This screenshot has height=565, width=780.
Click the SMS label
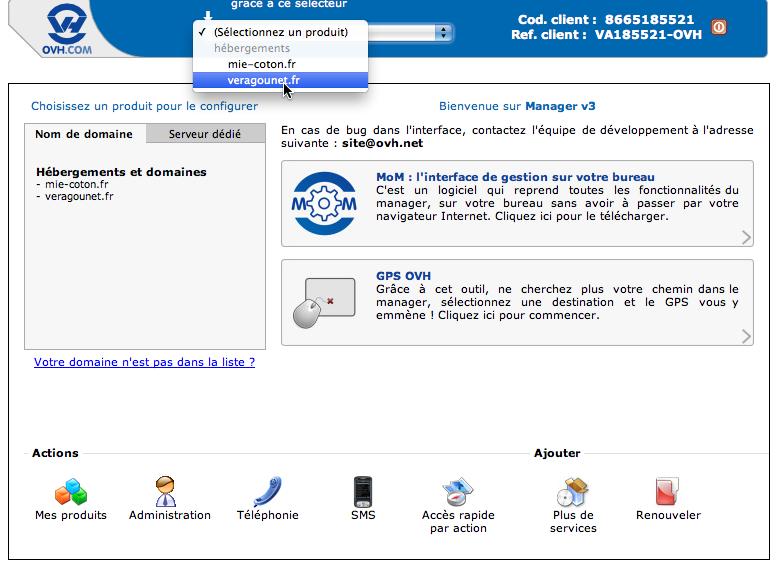(x=363, y=515)
